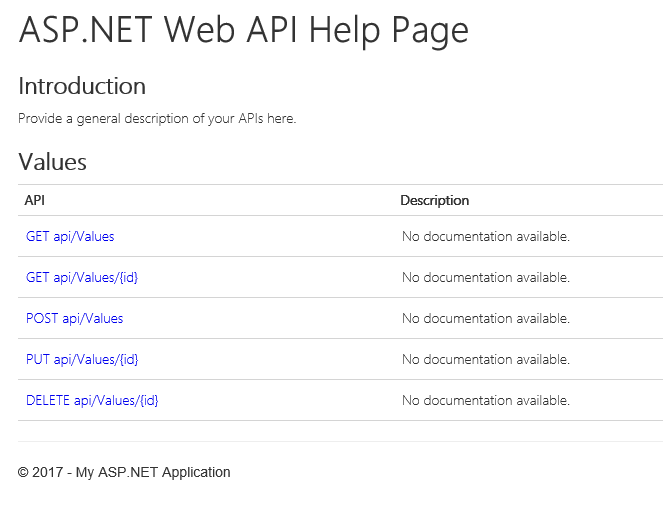Select the POST api/Values link

coord(74,319)
